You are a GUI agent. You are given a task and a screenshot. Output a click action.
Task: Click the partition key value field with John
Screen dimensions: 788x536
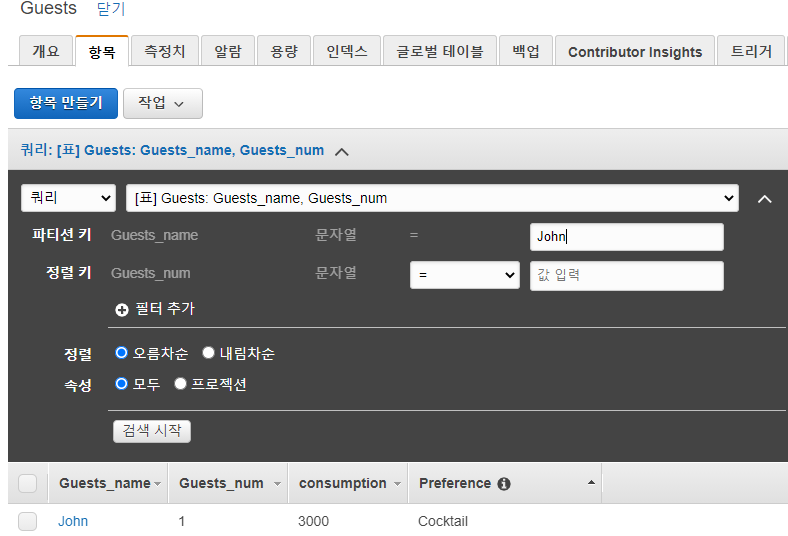627,237
